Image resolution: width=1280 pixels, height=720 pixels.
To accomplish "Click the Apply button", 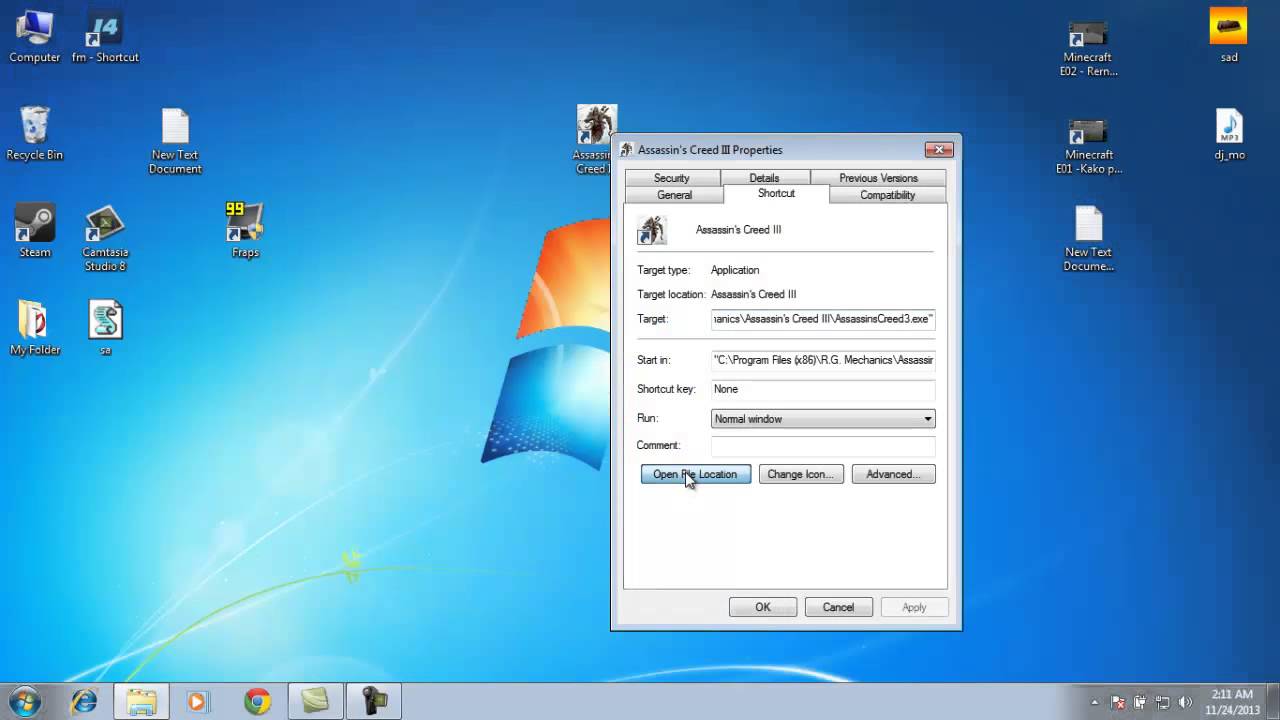I will 914,607.
